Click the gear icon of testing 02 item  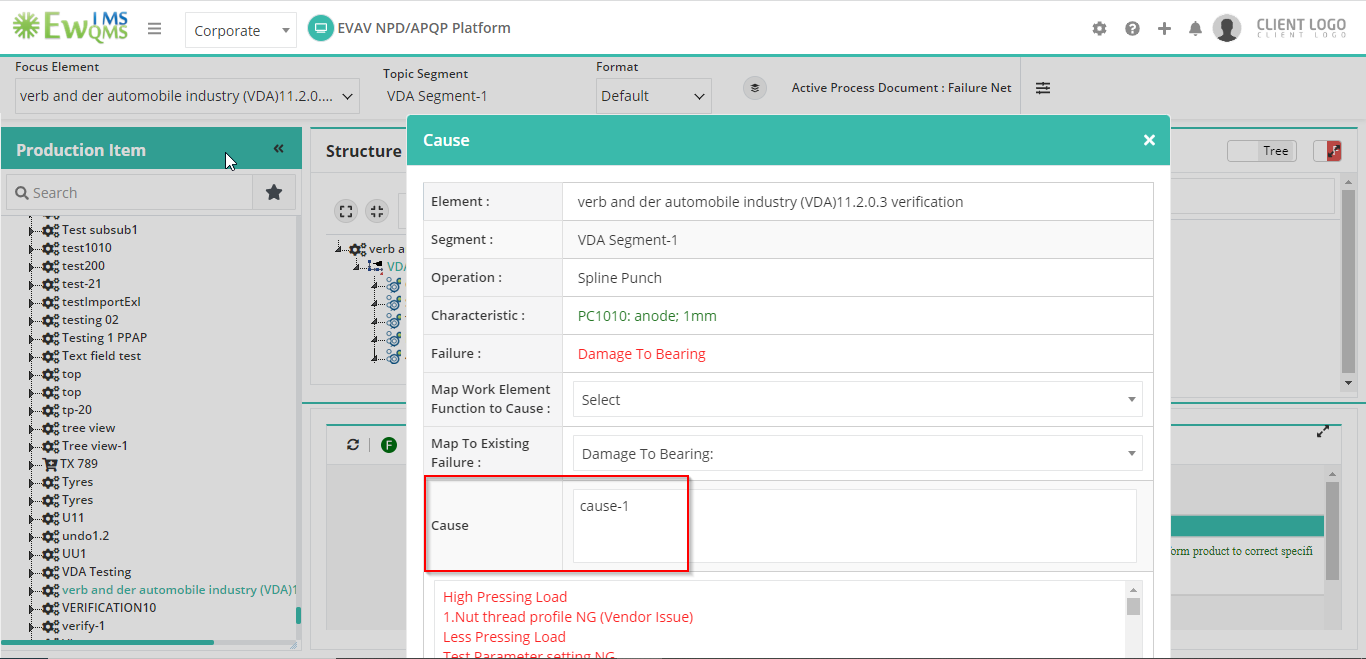point(50,320)
